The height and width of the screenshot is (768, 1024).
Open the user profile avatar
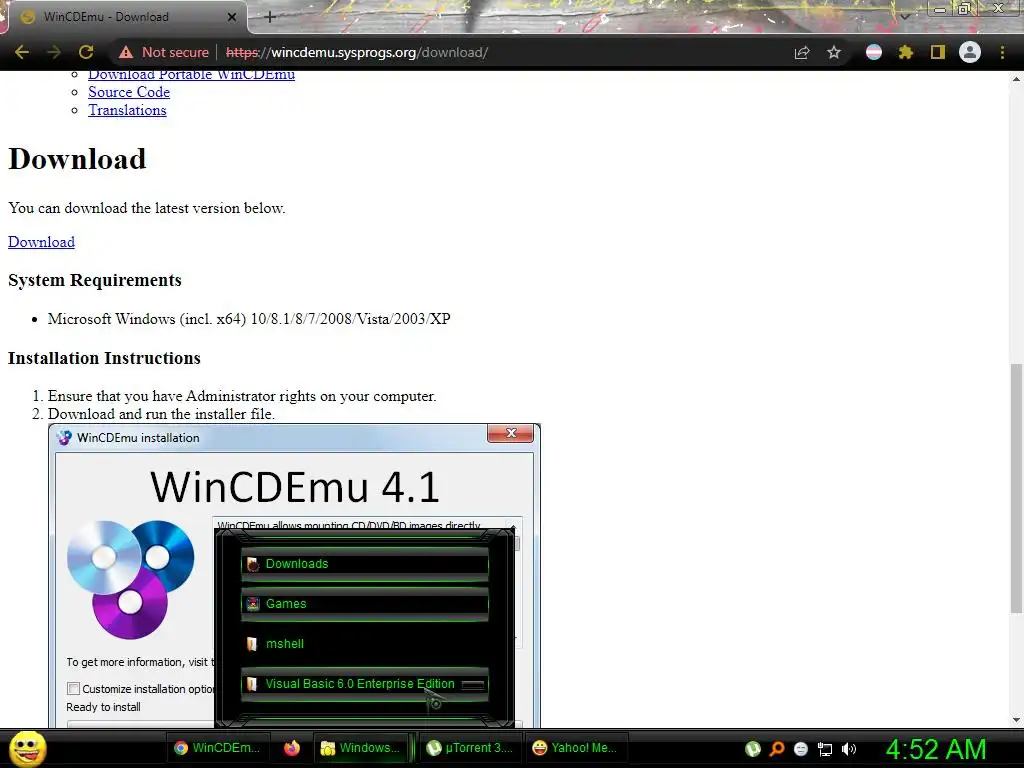click(970, 52)
